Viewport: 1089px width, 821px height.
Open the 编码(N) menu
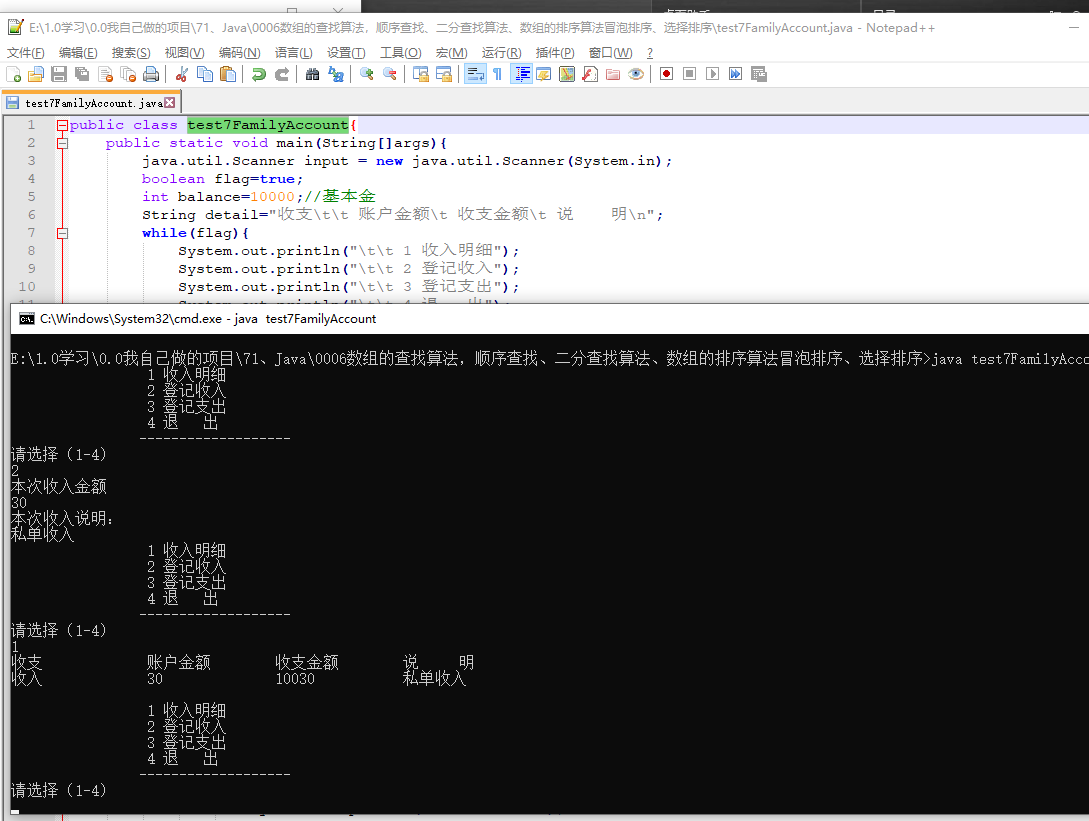(240, 53)
